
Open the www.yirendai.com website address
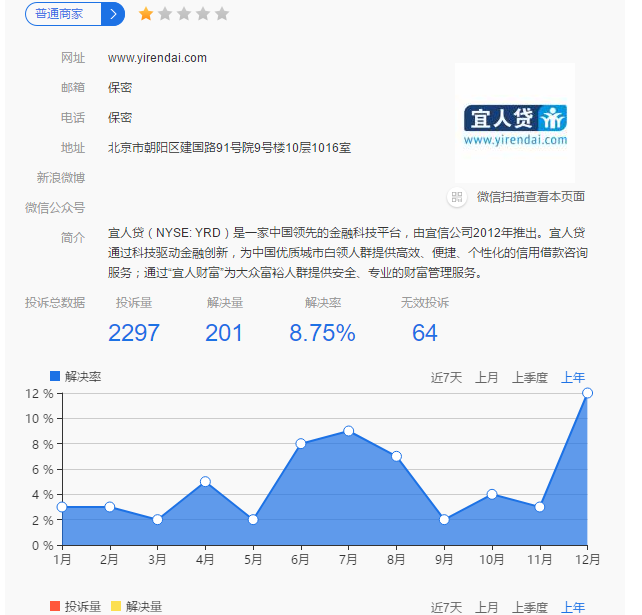[157, 58]
